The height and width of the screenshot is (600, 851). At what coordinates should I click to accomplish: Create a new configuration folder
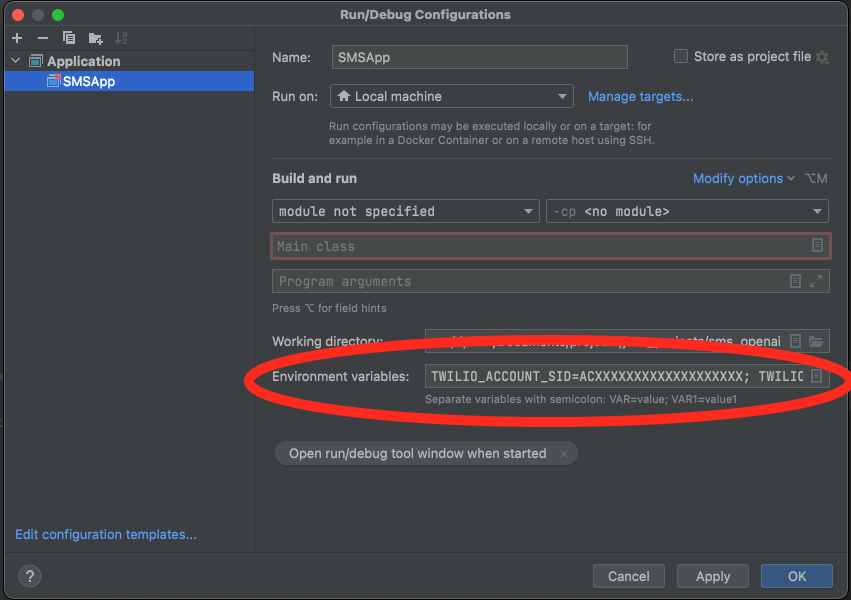point(94,38)
